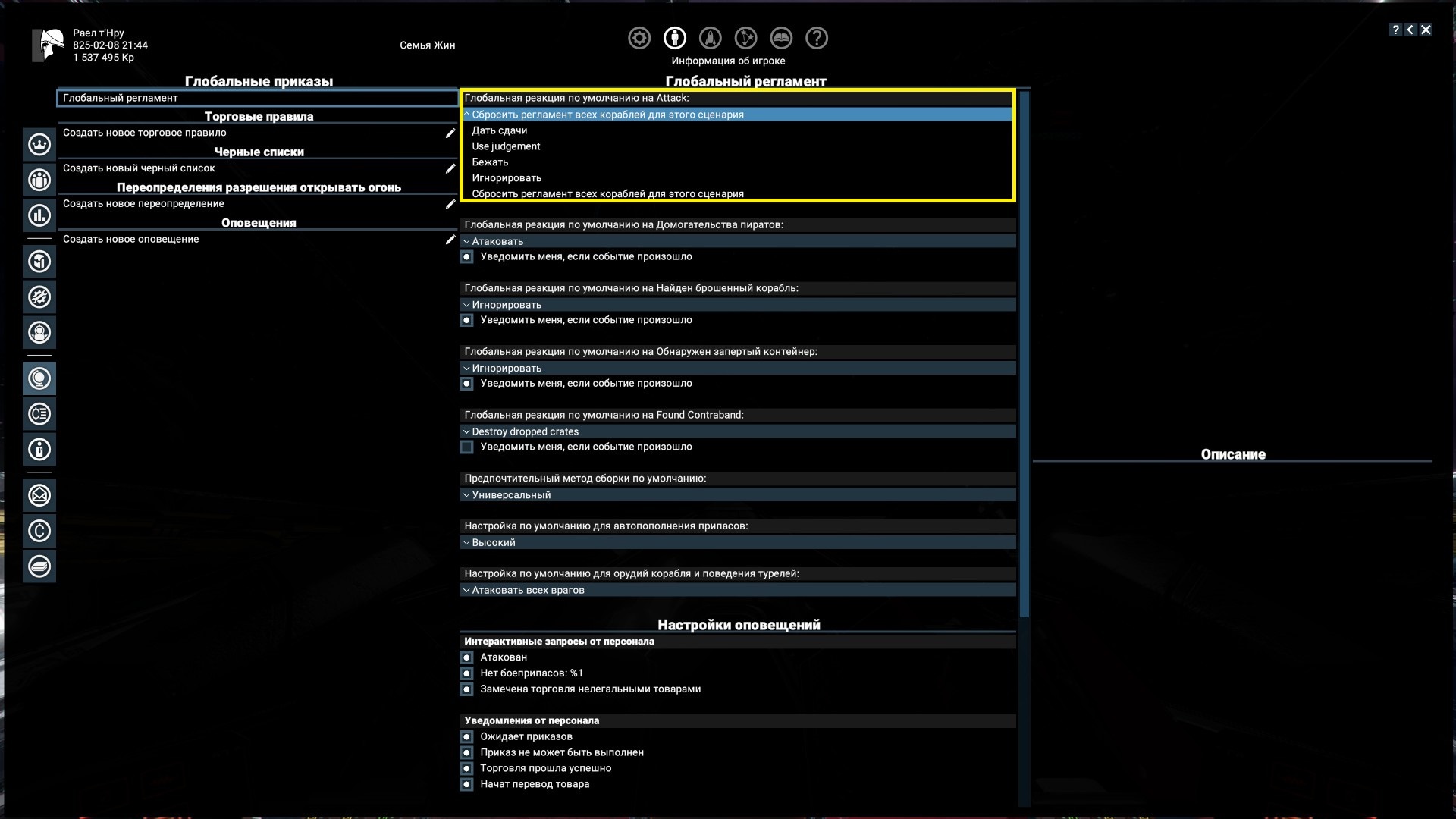Open the rocket ship menu icon
The width and height of the screenshot is (1456, 819).
click(711, 38)
